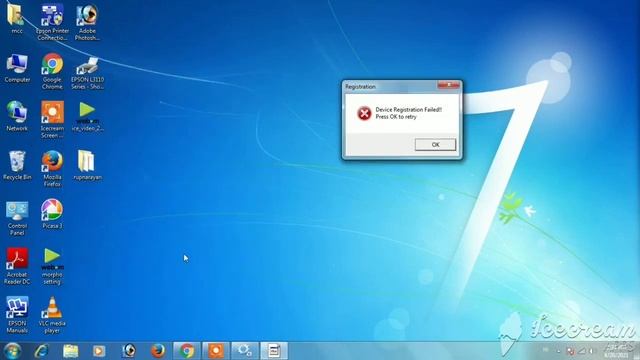Close the Registration dialog window
640x360 pixels.
tap(449, 85)
